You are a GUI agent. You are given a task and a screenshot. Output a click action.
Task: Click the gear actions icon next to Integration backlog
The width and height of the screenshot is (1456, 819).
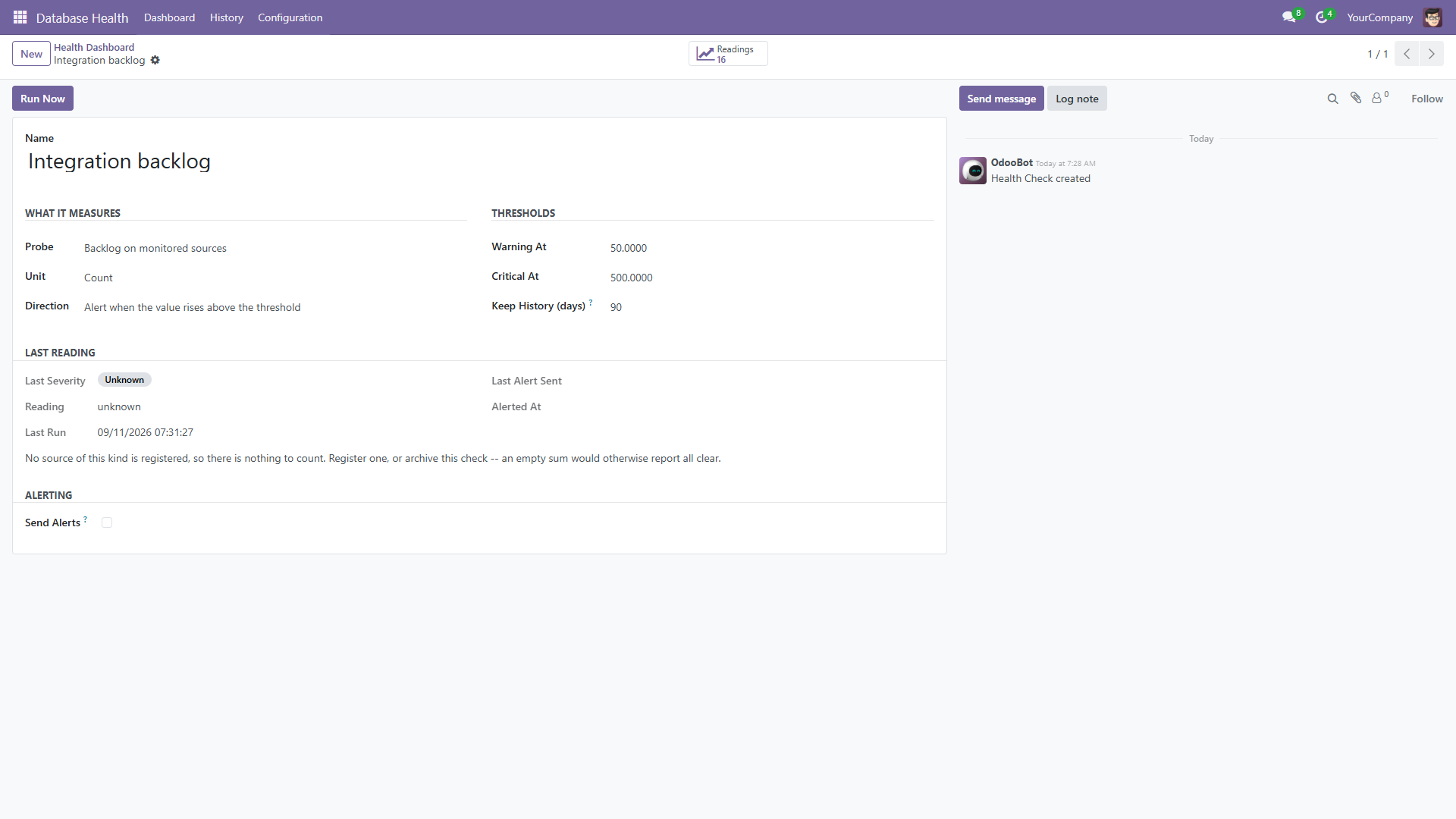[155, 60]
